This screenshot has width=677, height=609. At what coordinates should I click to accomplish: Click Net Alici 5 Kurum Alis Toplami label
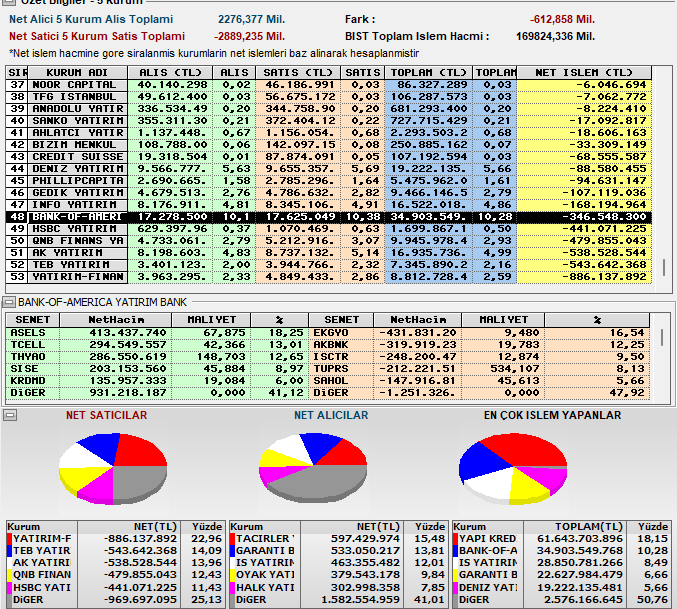[91, 19]
